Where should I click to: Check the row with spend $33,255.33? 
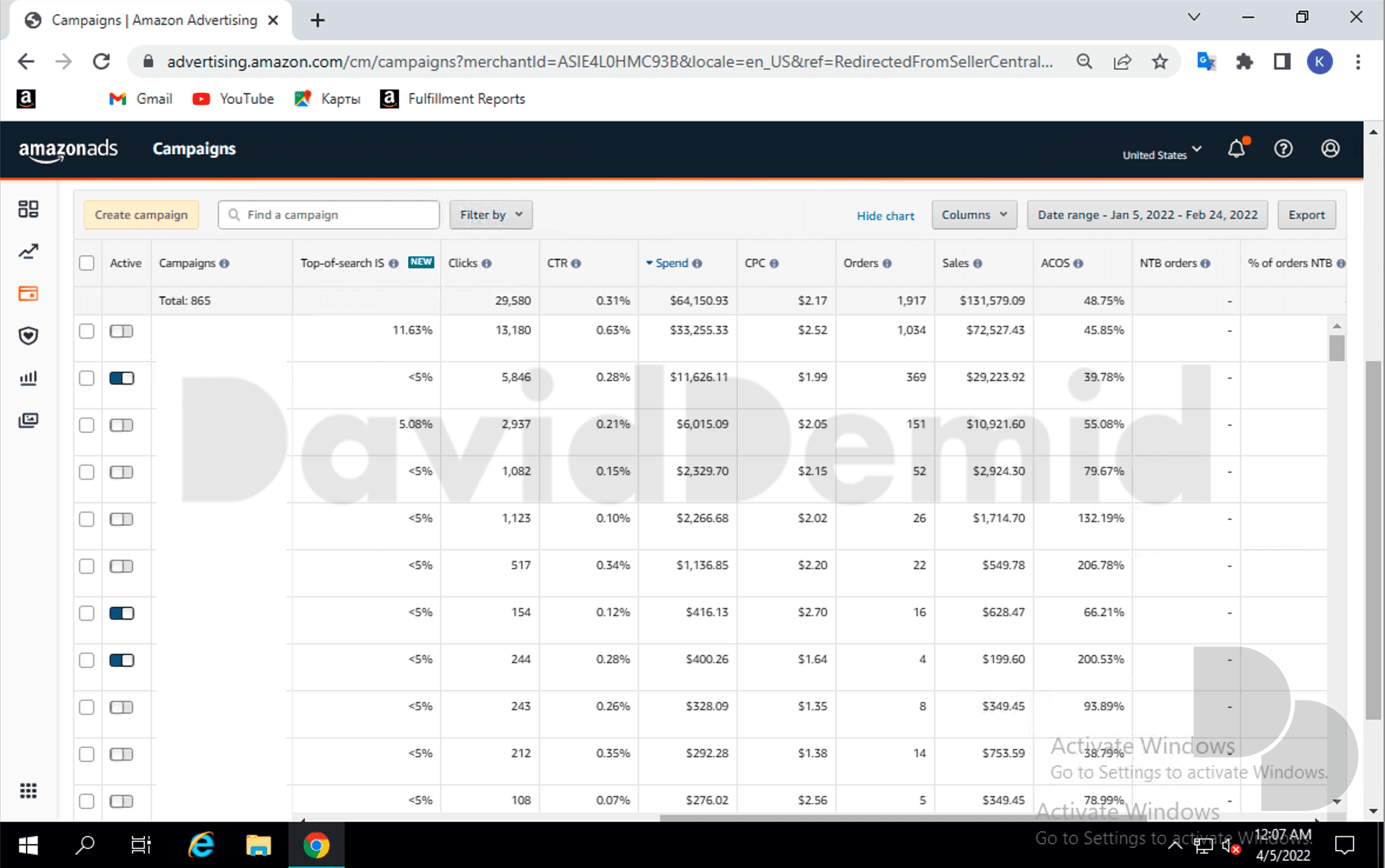[86, 331]
